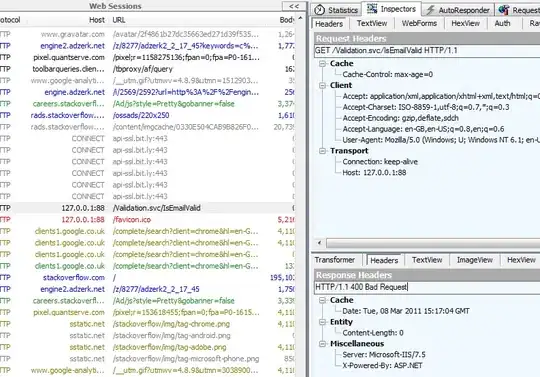540x377 pixels.
Task: Collapse the Miscellaneous response headers group
Action: pos(323,344)
